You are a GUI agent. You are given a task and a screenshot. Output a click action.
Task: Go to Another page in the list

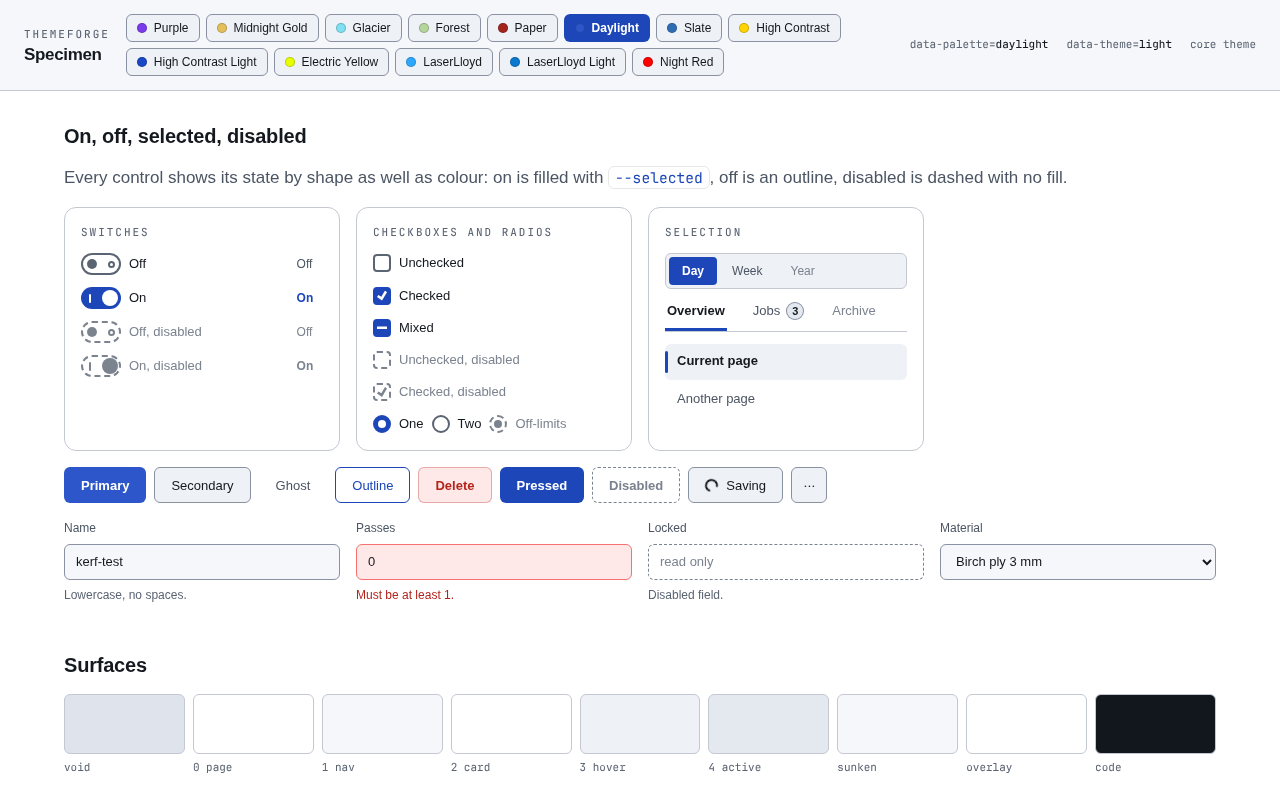(786, 399)
